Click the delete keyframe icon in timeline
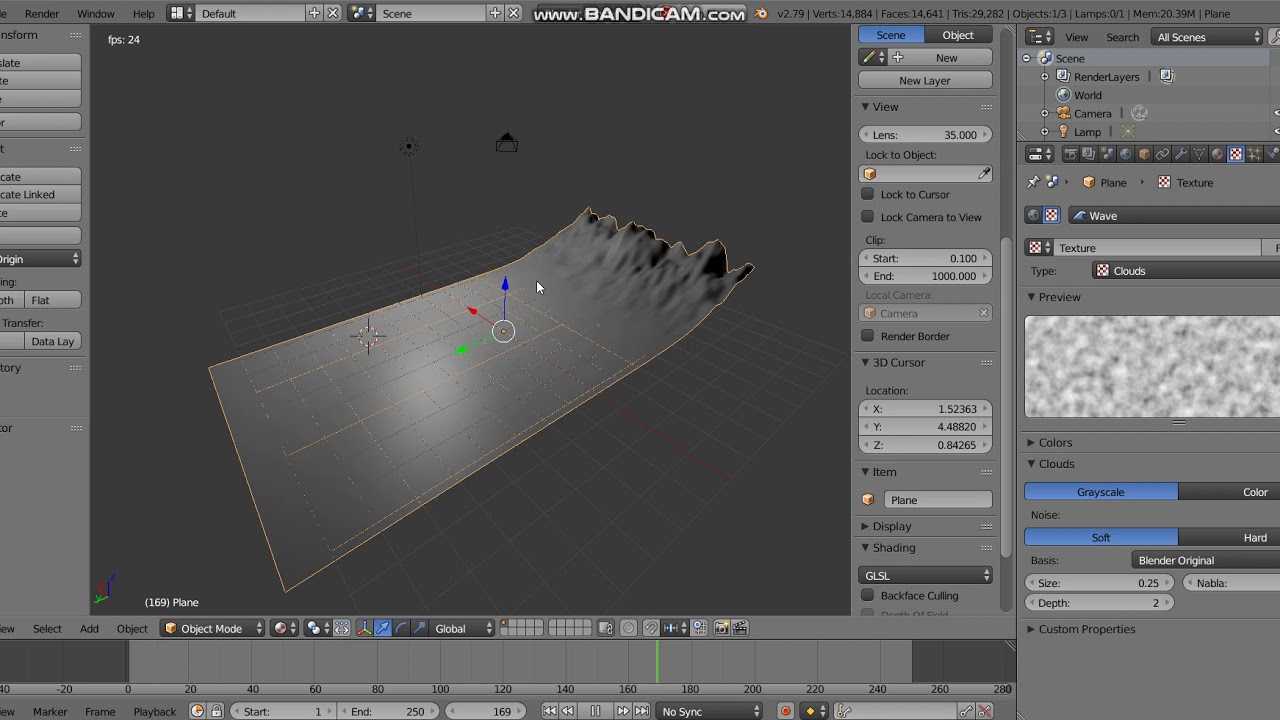1280x720 pixels. click(x=985, y=711)
